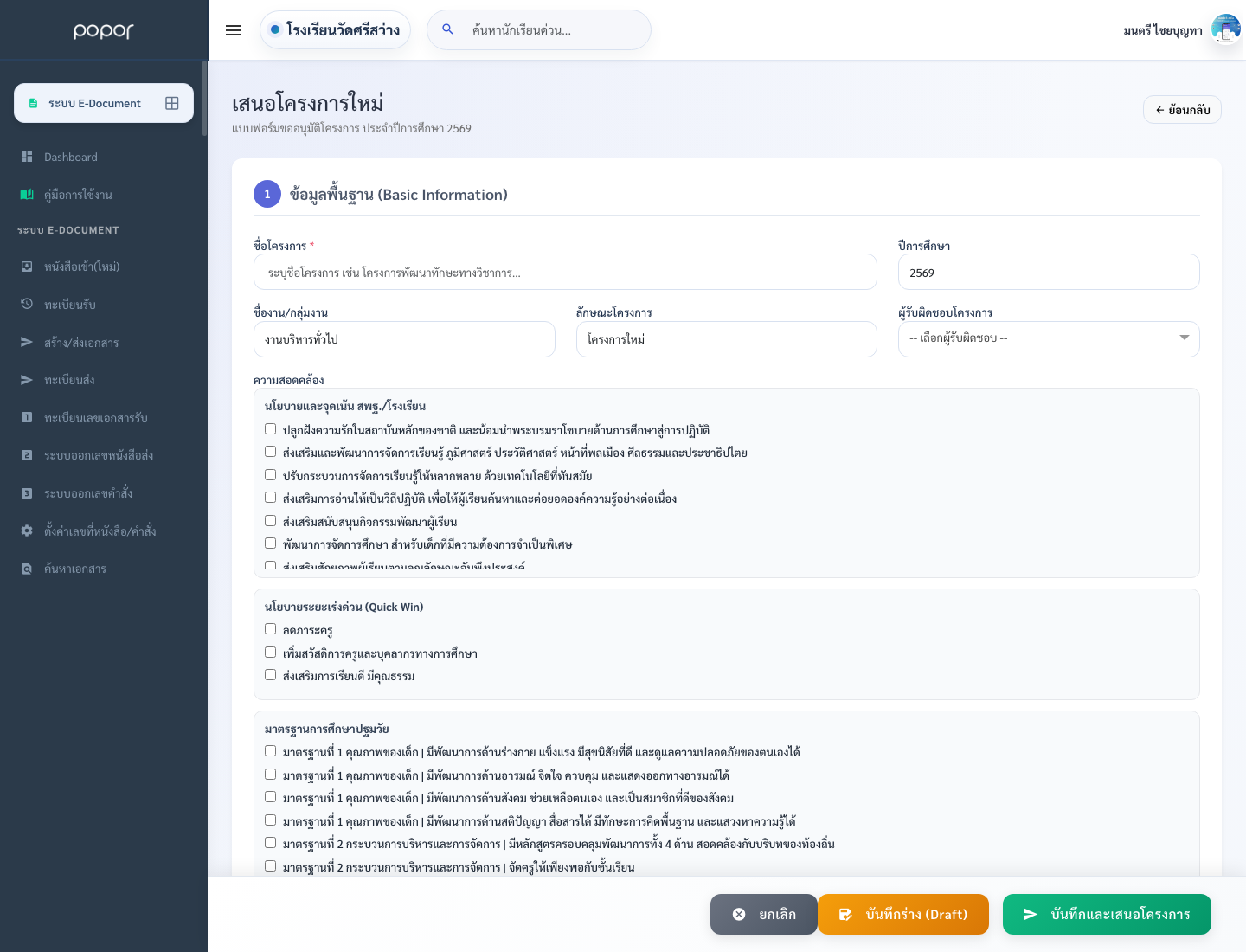Open the โรงเรียนวัดศรีสว่าง school selector

tap(335, 29)
